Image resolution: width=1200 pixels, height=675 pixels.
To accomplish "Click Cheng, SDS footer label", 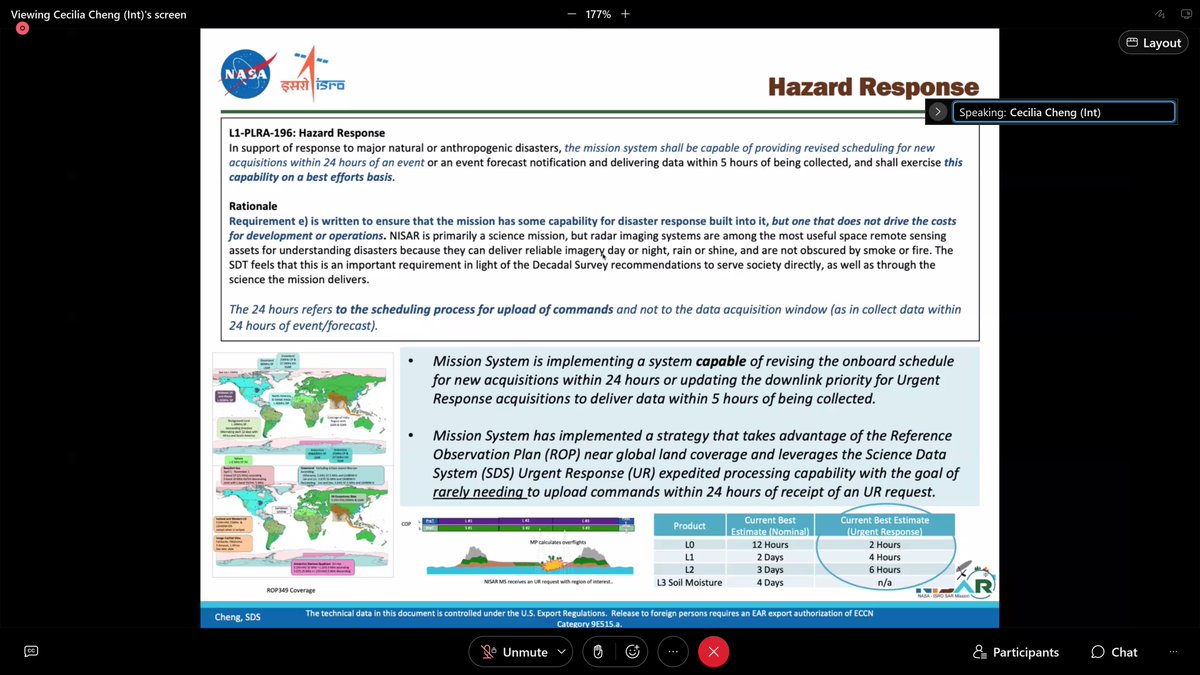I will point(238,617).
